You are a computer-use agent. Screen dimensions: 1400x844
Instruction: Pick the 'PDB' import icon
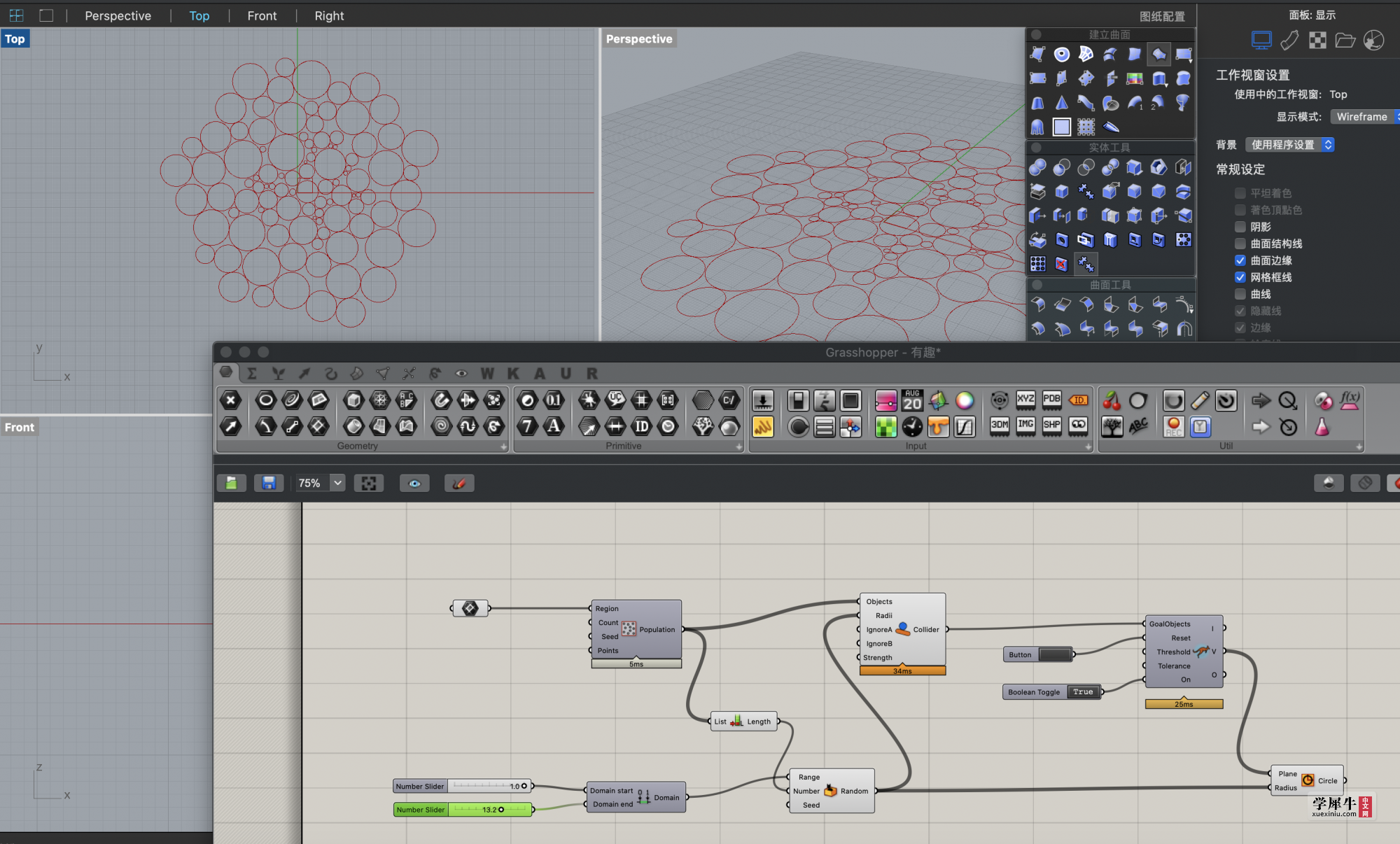[x=1051, y=400]
